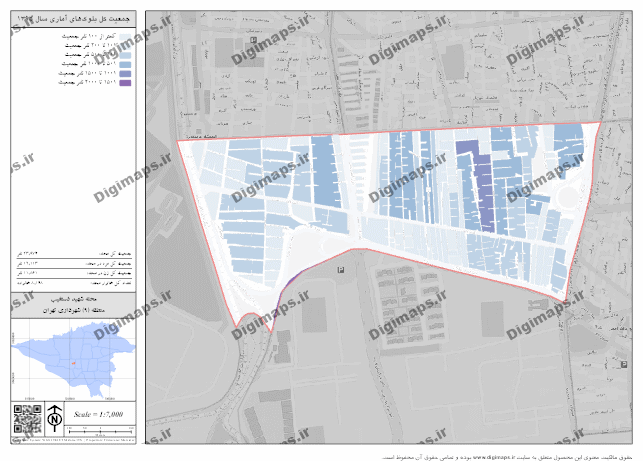Click the purple swatch for 1501 to 2000 population

[125, 83]
